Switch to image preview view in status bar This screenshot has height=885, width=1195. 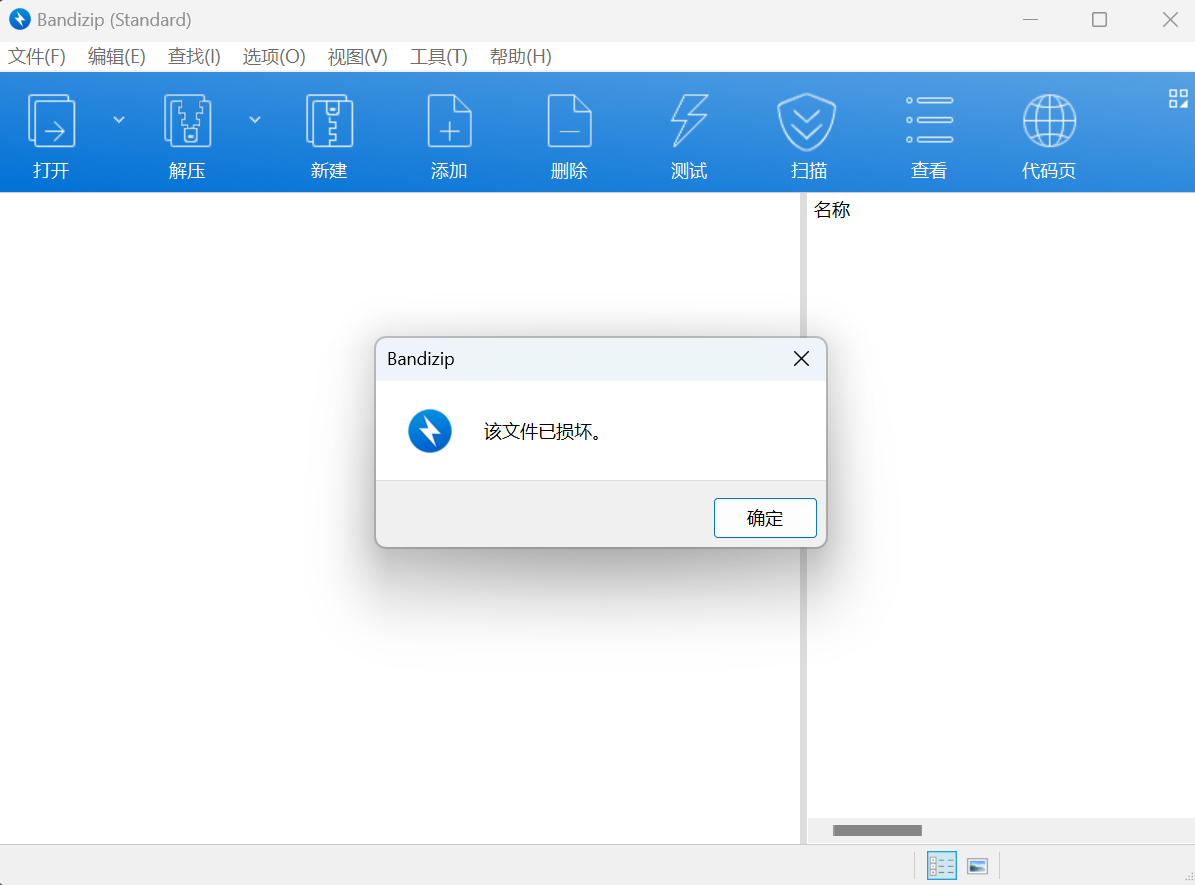[977, 866]
